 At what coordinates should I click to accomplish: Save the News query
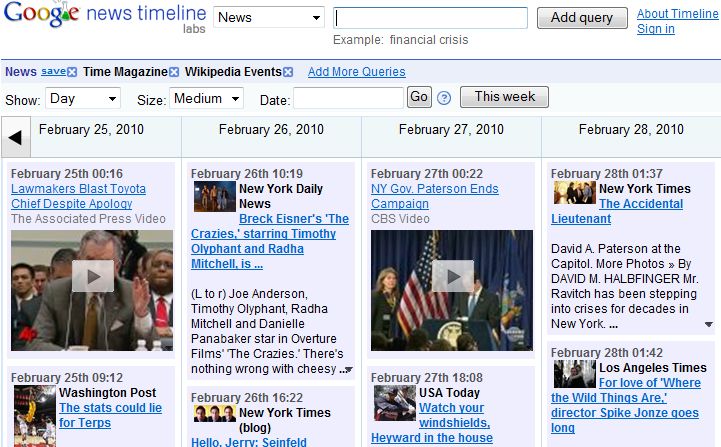point(53,71)
